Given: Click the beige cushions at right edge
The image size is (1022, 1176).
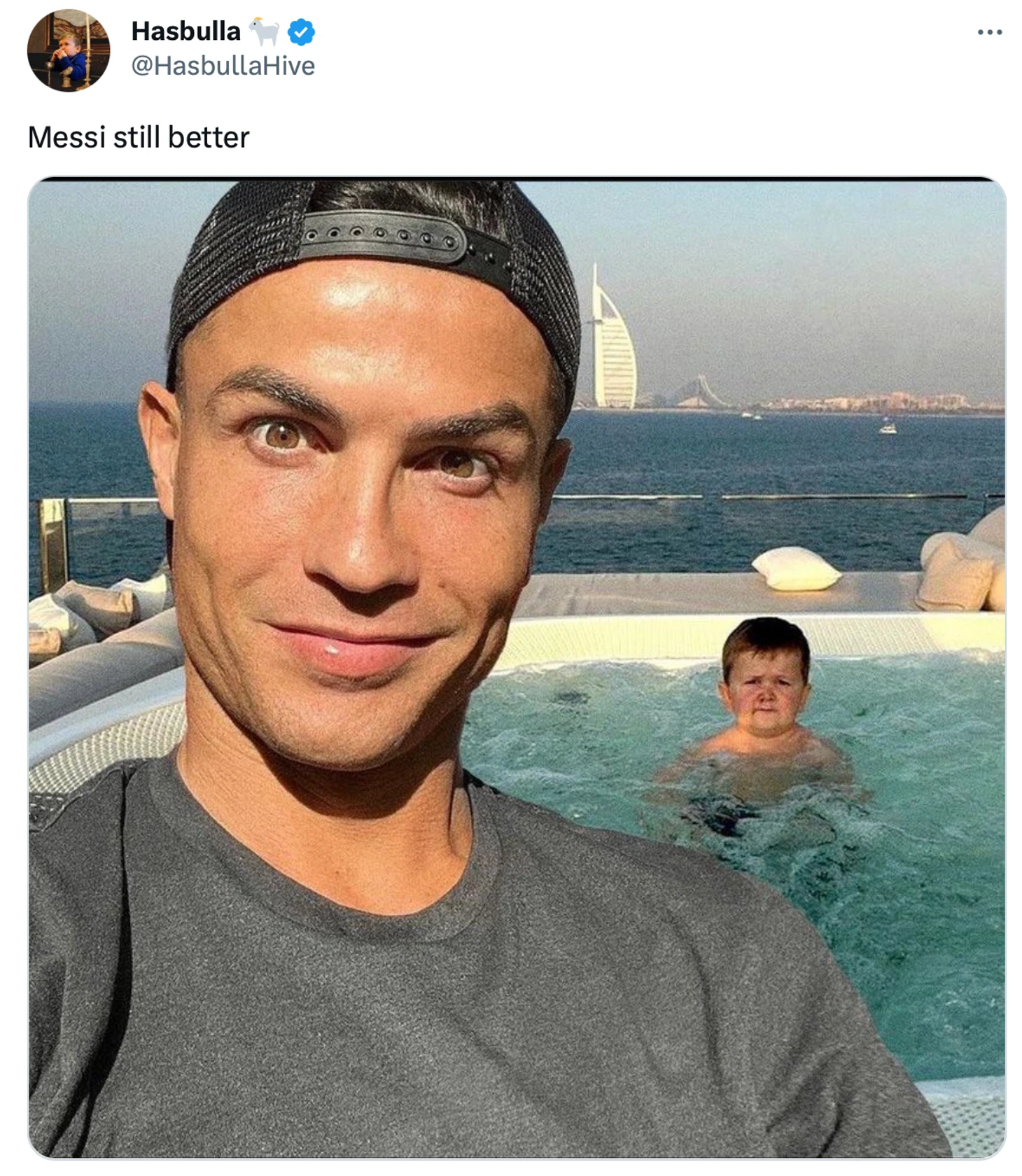Looking at the screenshot, I should tap(962, 560).
